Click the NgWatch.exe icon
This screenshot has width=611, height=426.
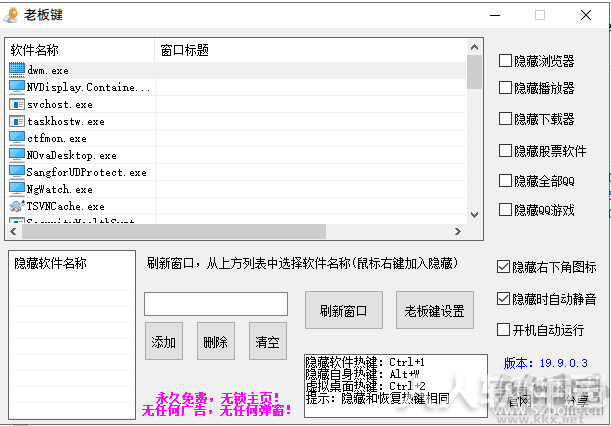point(17,189)
